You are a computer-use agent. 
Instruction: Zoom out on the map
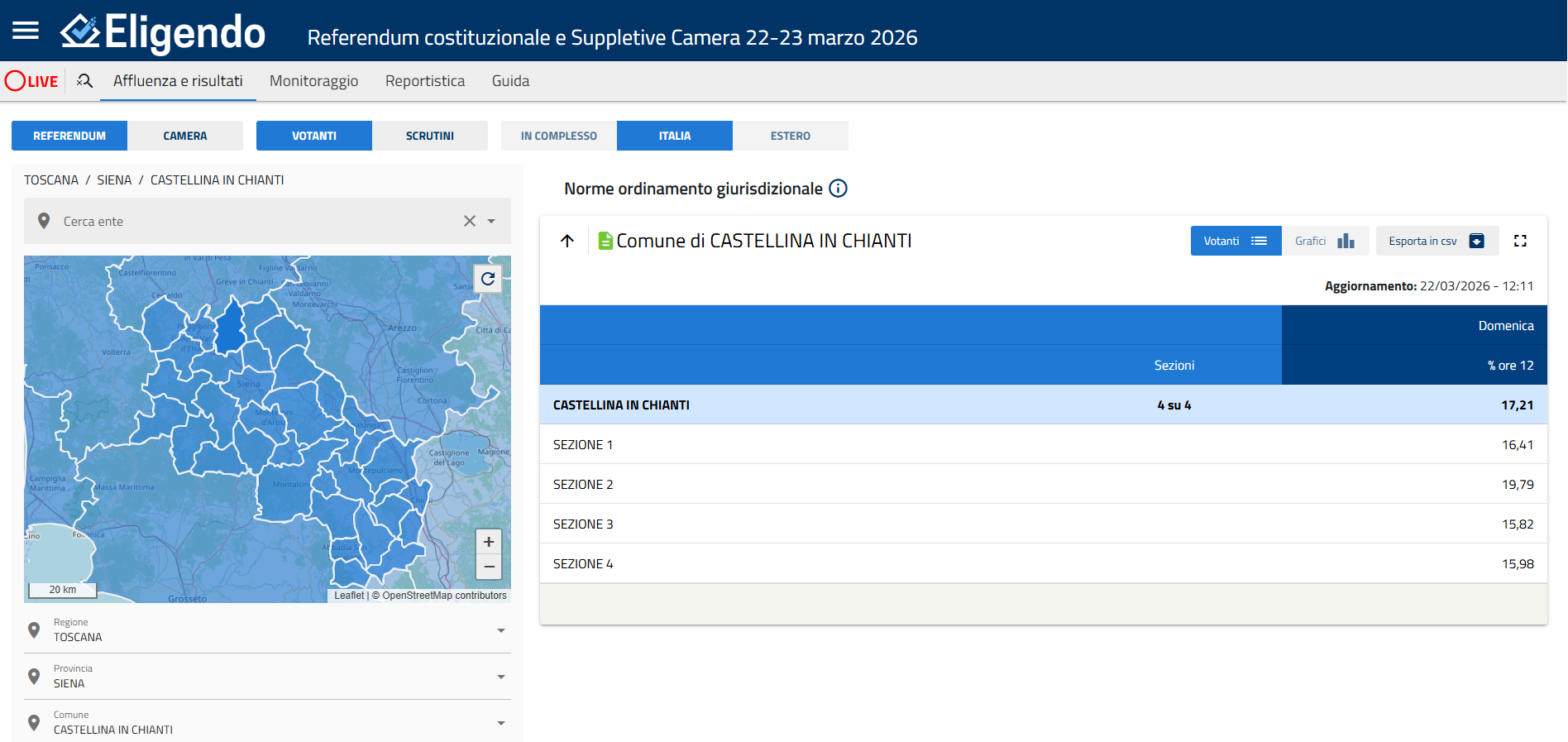489,567
